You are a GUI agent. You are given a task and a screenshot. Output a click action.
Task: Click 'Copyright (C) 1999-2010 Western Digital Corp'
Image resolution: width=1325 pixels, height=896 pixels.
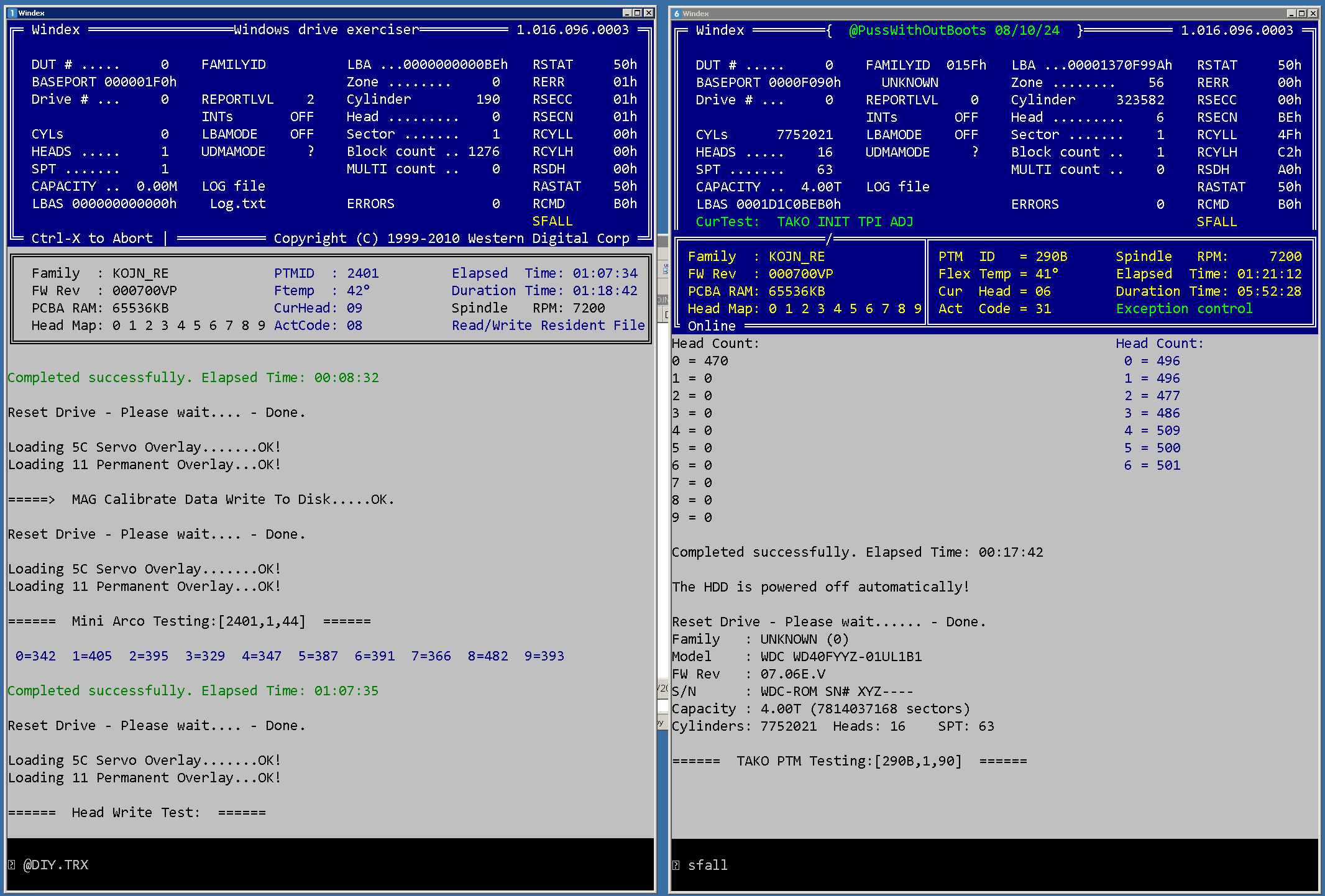tap(452, 238)
